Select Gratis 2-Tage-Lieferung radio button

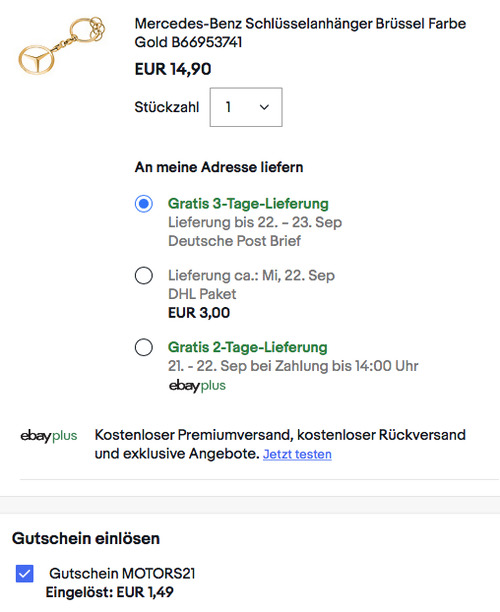tap(144, 347)
